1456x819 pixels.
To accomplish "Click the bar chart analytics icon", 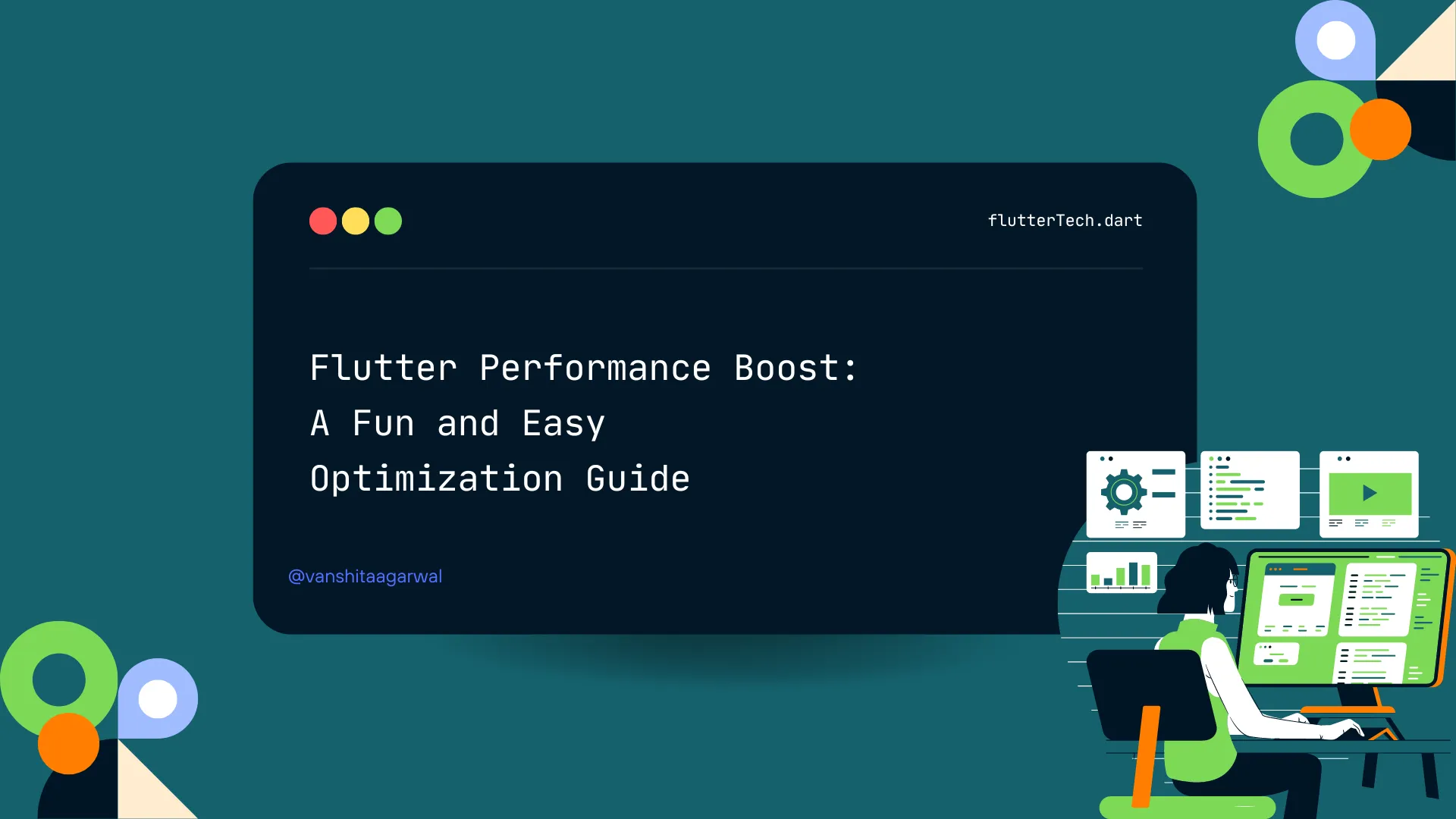I will tap(1121, 574).
